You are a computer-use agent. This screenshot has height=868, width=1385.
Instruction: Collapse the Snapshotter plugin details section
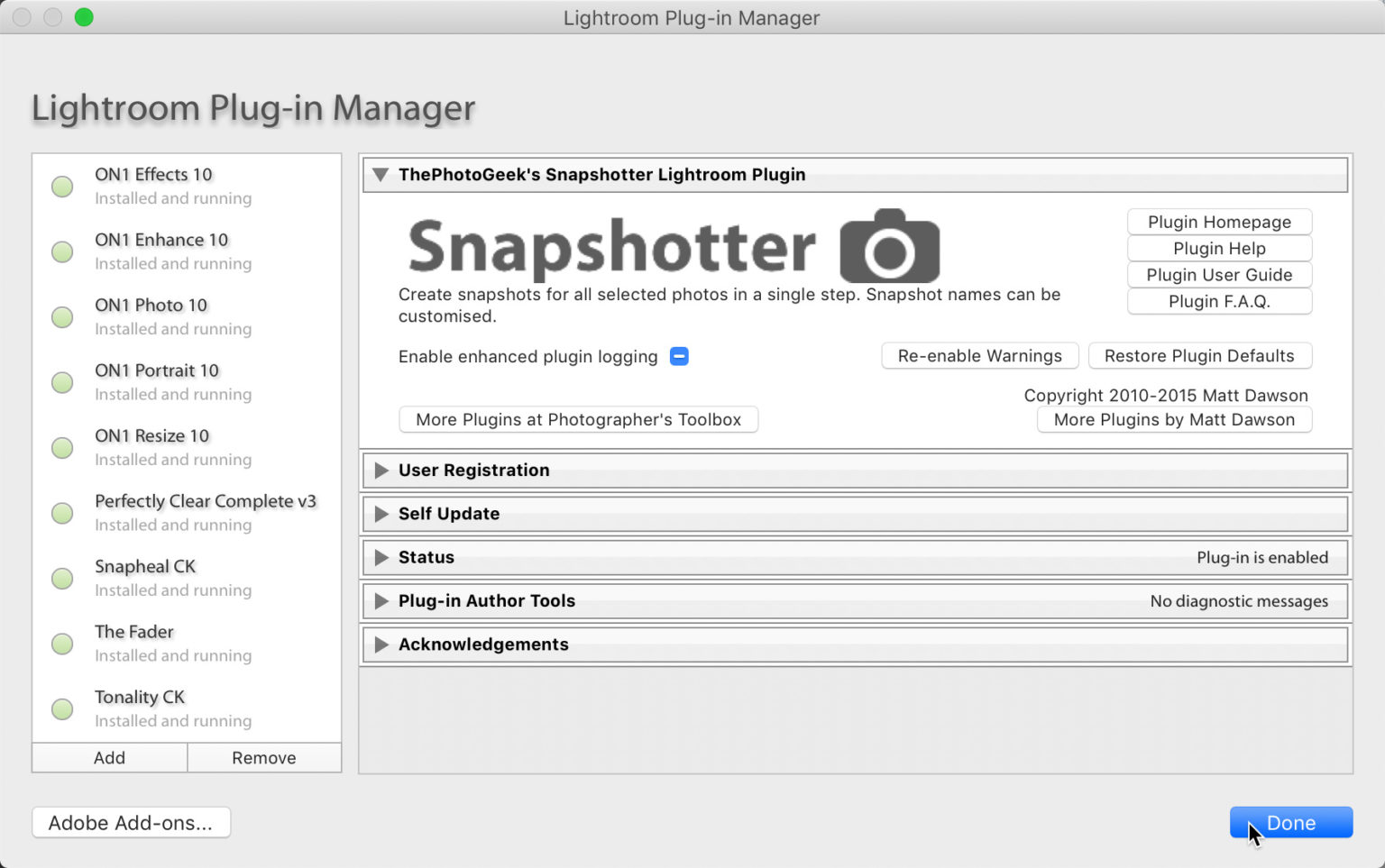tap(380, 175)
